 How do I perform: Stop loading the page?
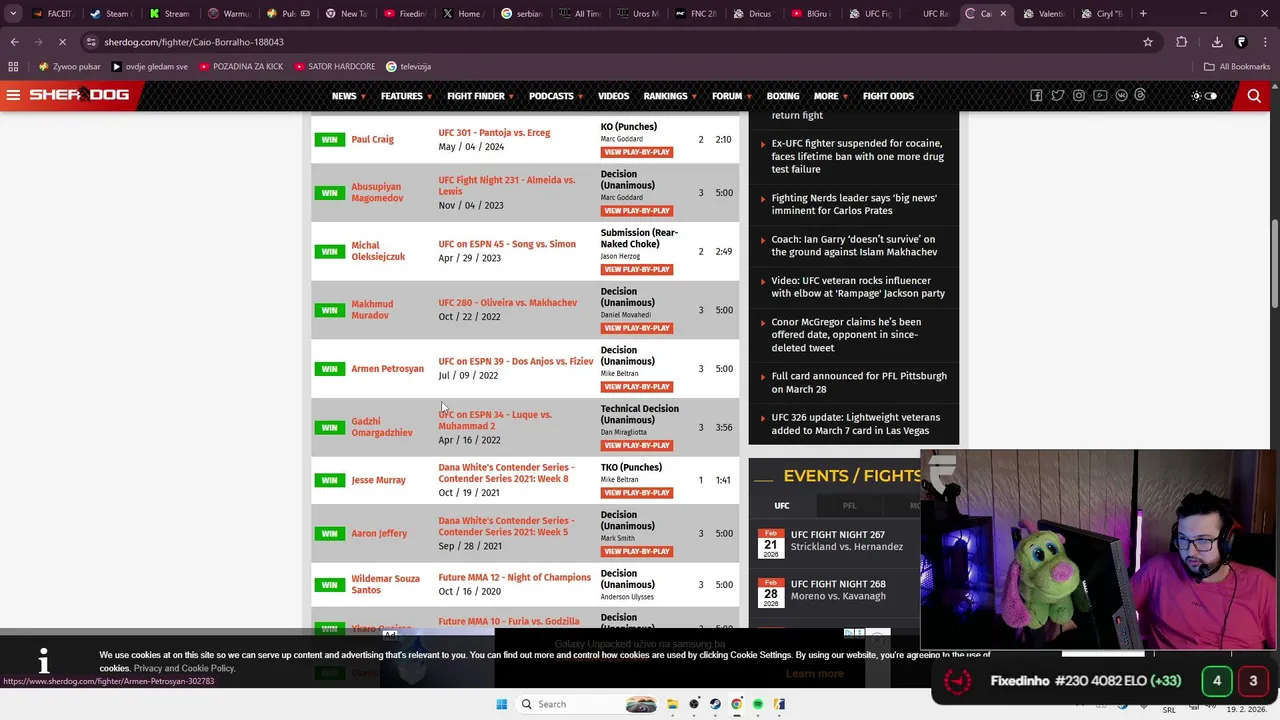tap(62, 42)
